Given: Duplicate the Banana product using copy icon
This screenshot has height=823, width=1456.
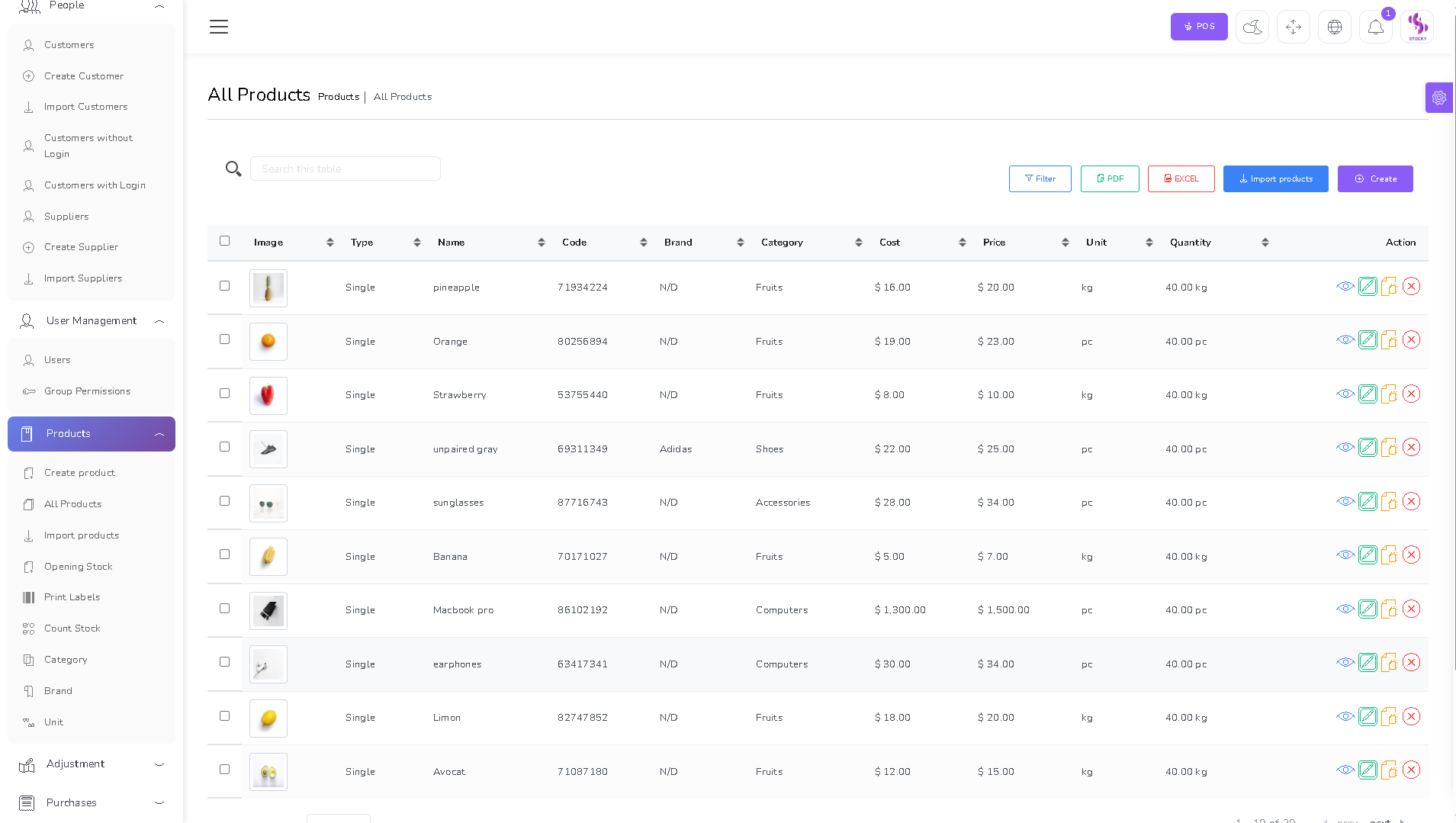Looking at the screenshot, I should pos(1389,555).
